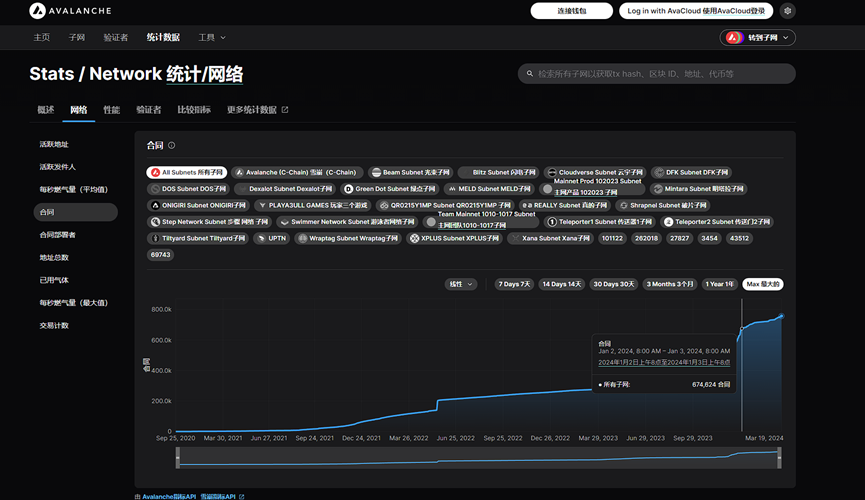Open 活跃地址 in the left sidebar
This screenshot has width=865, height=500.
pyautogui.click(x=54, y=144)
